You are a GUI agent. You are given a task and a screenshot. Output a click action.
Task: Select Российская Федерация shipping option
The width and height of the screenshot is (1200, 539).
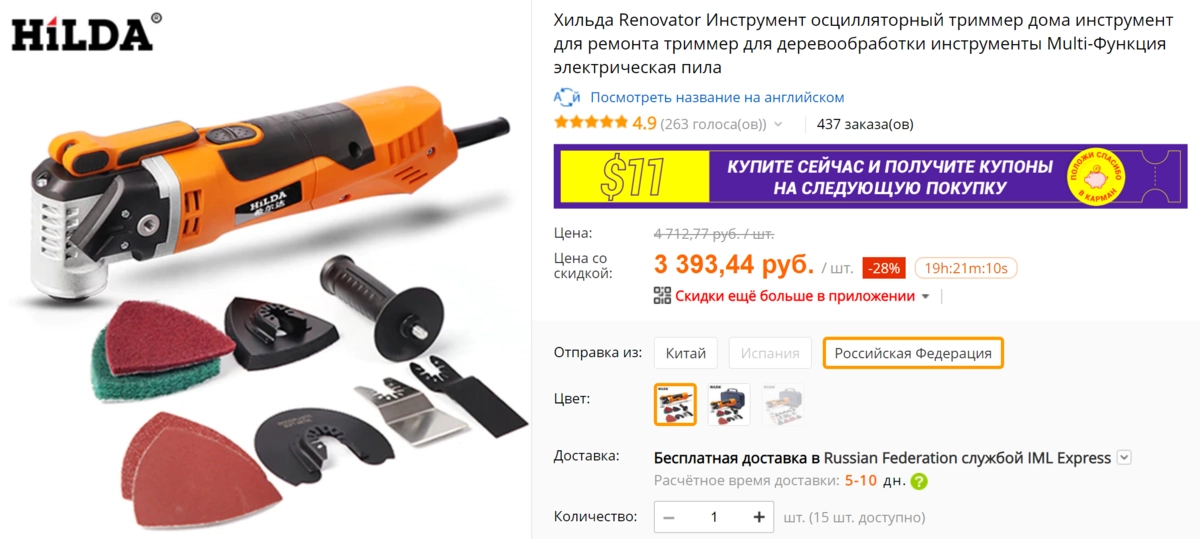point(913,353)
